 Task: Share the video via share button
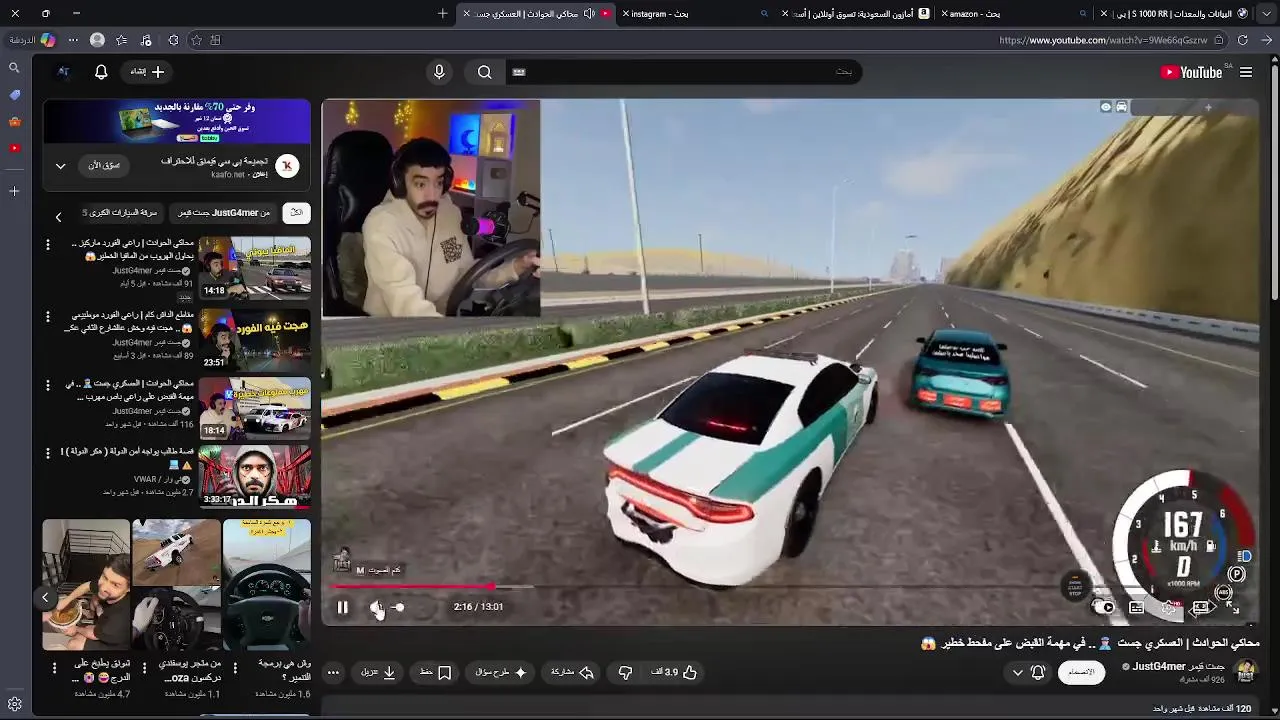[573, 673]
